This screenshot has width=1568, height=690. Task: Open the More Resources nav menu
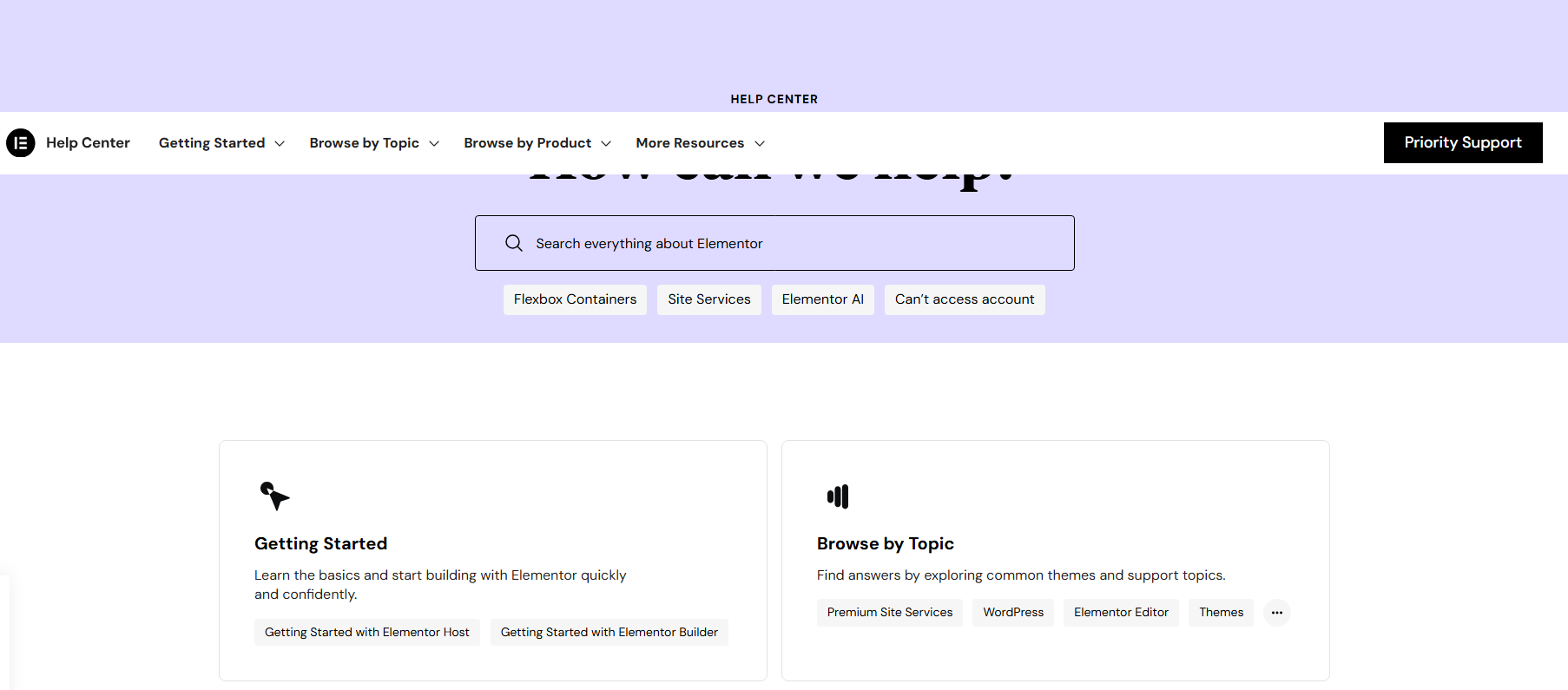coord(700,143)
